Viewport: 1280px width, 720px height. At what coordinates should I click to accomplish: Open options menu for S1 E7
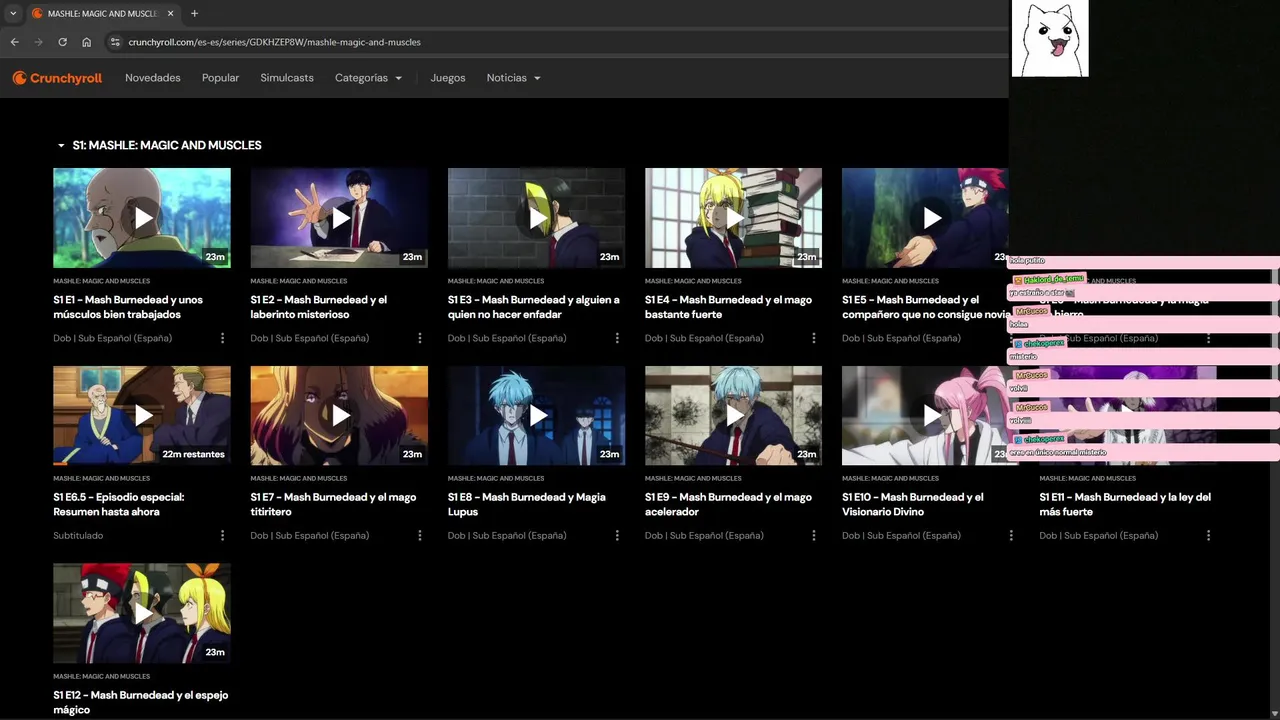pyautogui.click(x=419, y=535)
